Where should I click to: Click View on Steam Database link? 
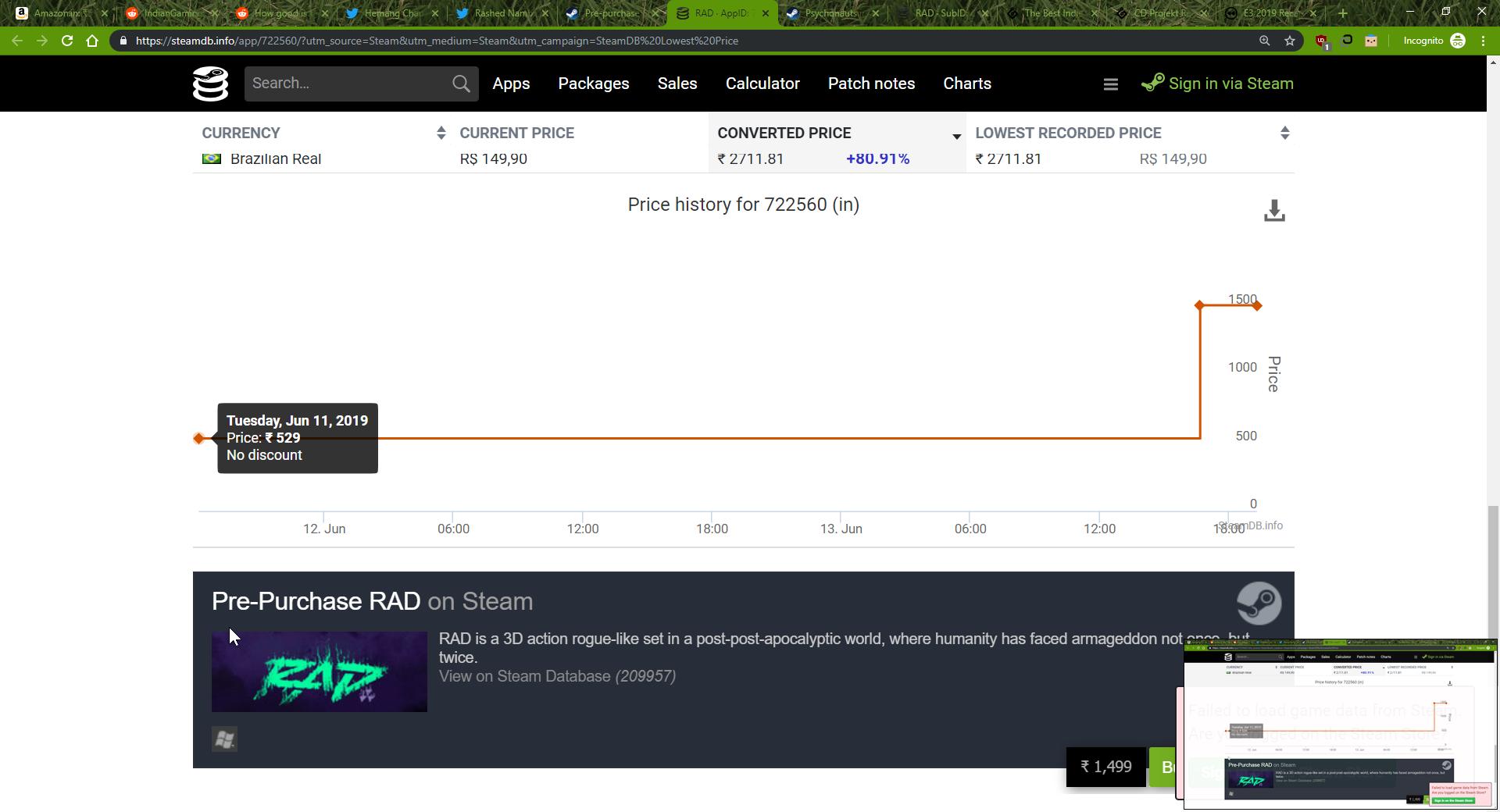click(x=557, y=676)
